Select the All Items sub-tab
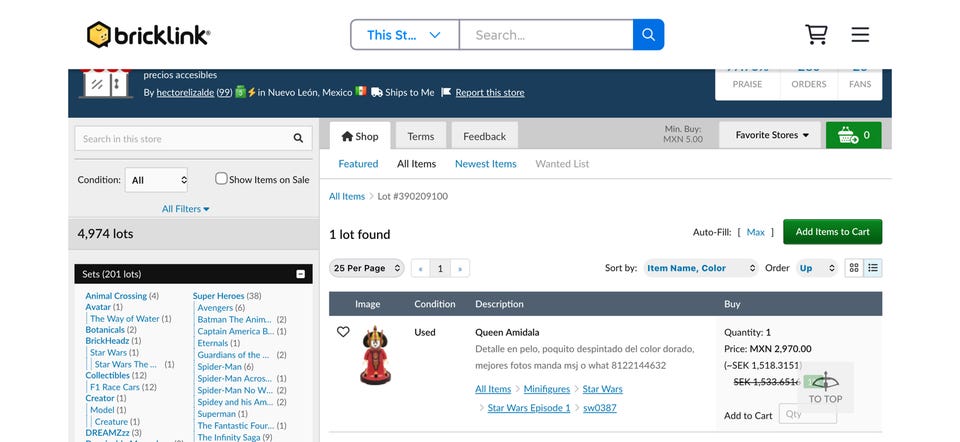The width and height of the screenshot is (960, 442). pyautogui.click(x=416, y=163)
